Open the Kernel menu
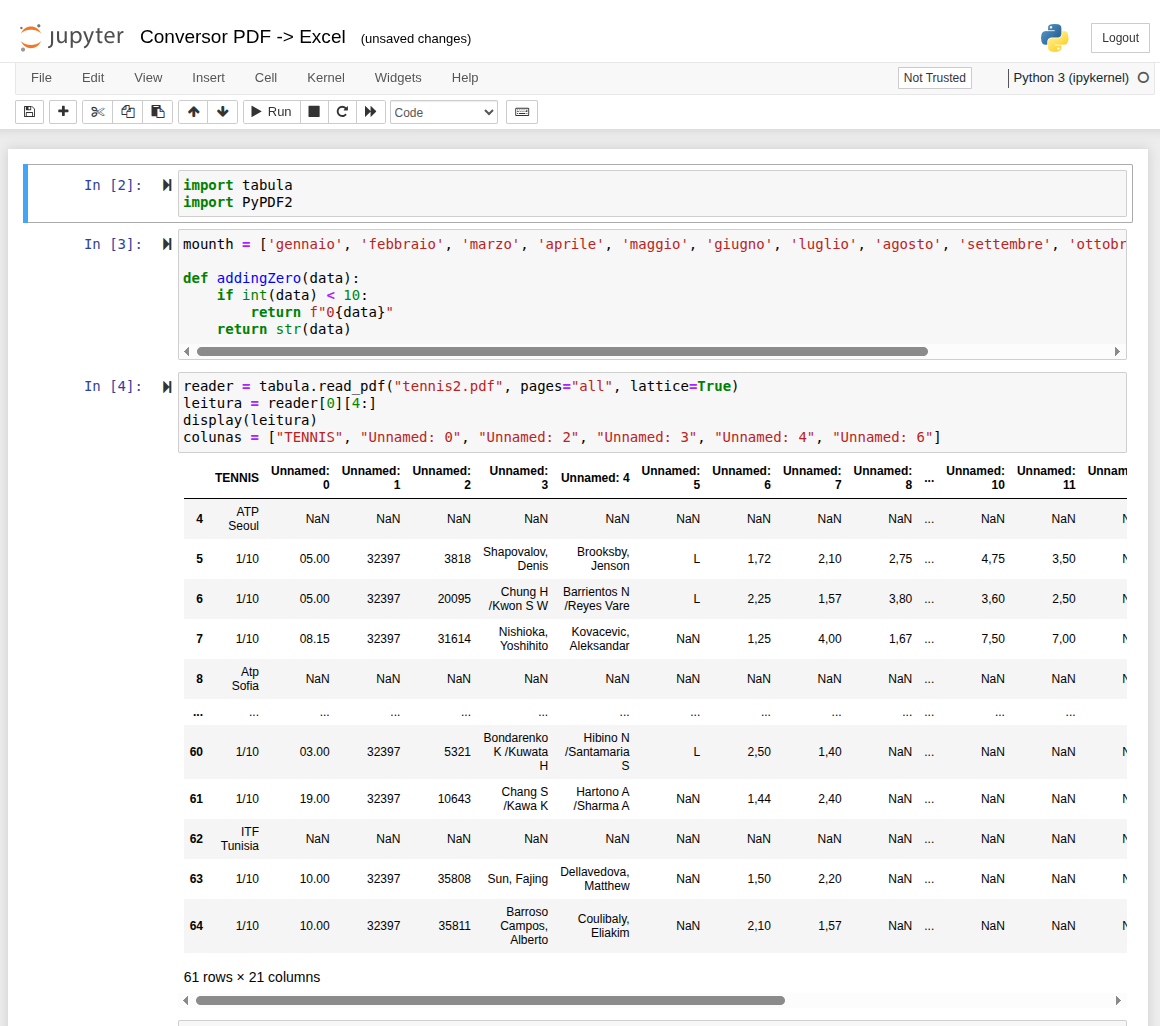Screen dimensions: 1160x1026 point(326,77)
